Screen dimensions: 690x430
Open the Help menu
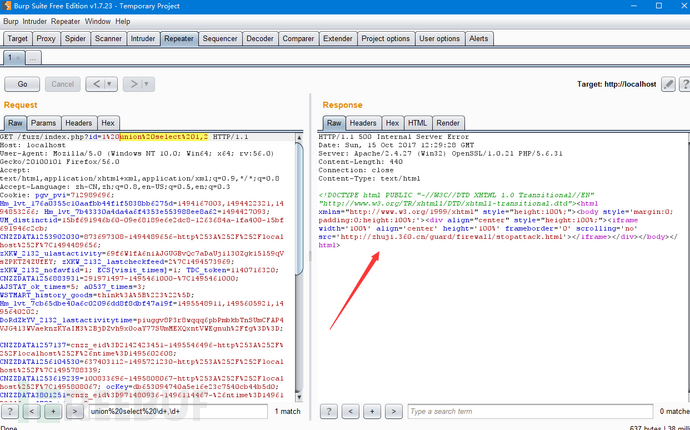pos(123,21)
